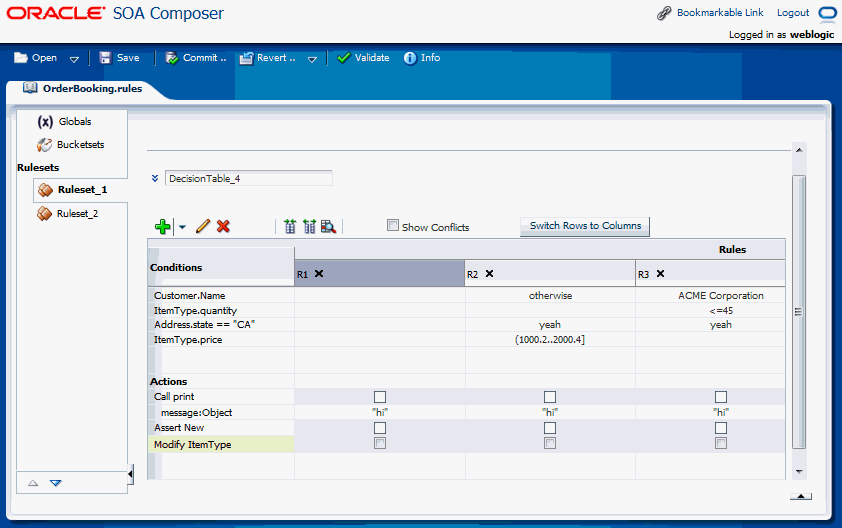Enable the Show Conflicts checkbox

(x=393, y=226)
